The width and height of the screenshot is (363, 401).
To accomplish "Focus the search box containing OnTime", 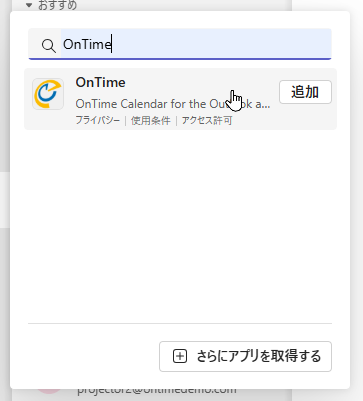I will point(180,44).
